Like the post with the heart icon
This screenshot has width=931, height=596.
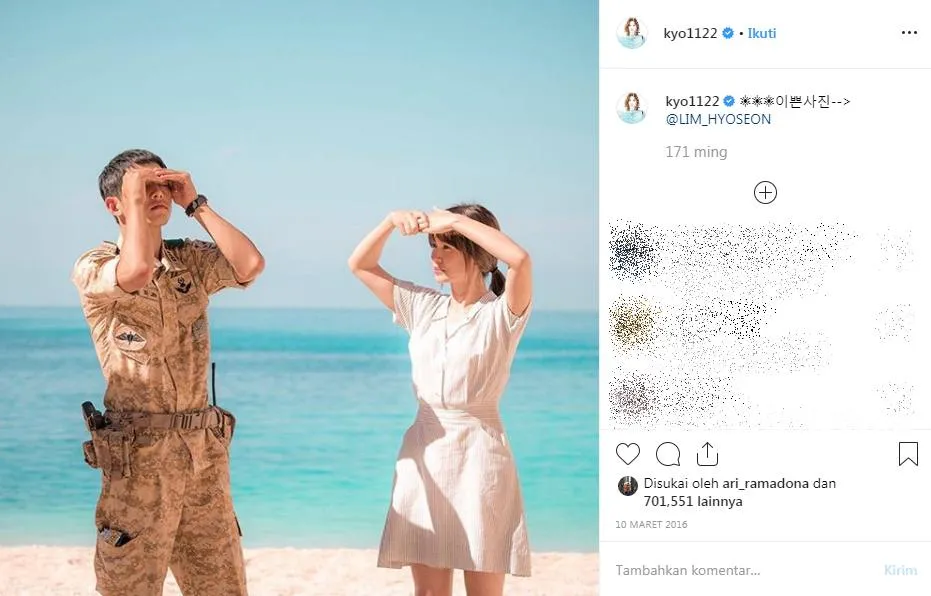(628, 454)
